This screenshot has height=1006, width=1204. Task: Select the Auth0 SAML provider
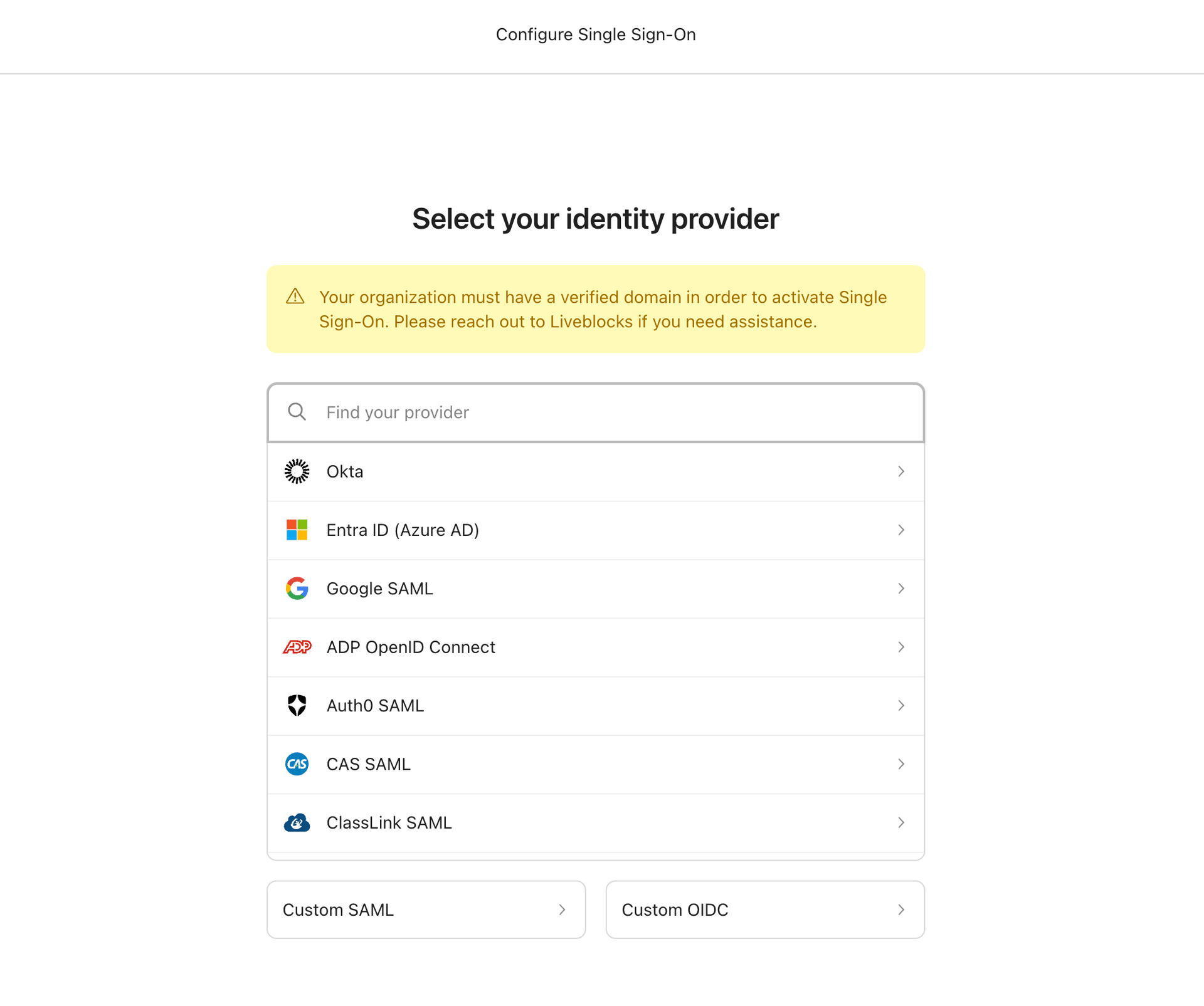(596, 705)
